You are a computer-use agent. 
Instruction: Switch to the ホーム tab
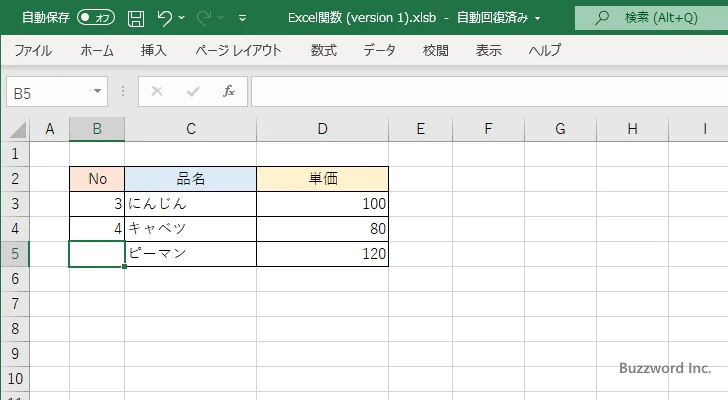click(97, 50)
